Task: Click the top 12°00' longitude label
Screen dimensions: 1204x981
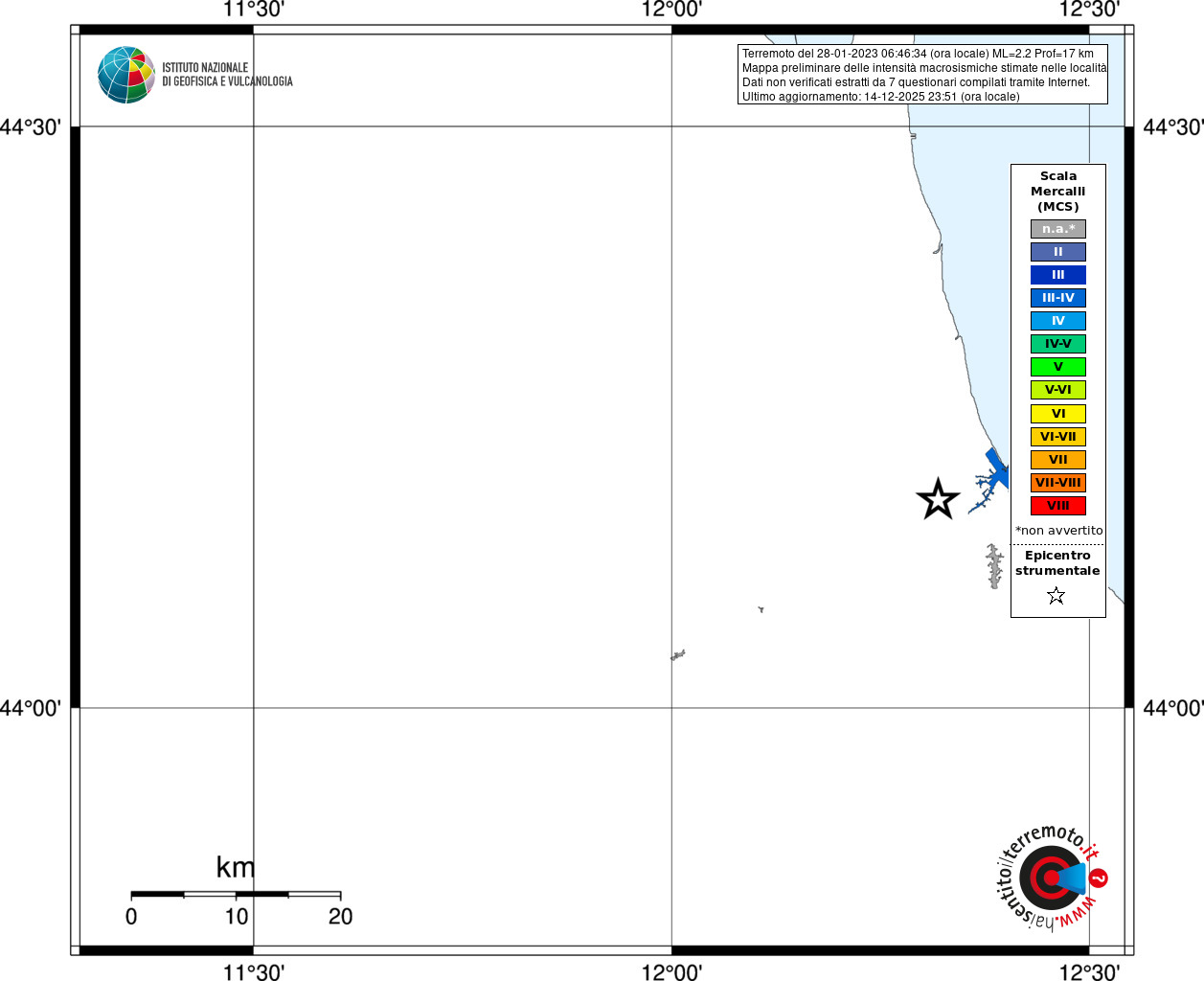Action: (x=671, y=10)
